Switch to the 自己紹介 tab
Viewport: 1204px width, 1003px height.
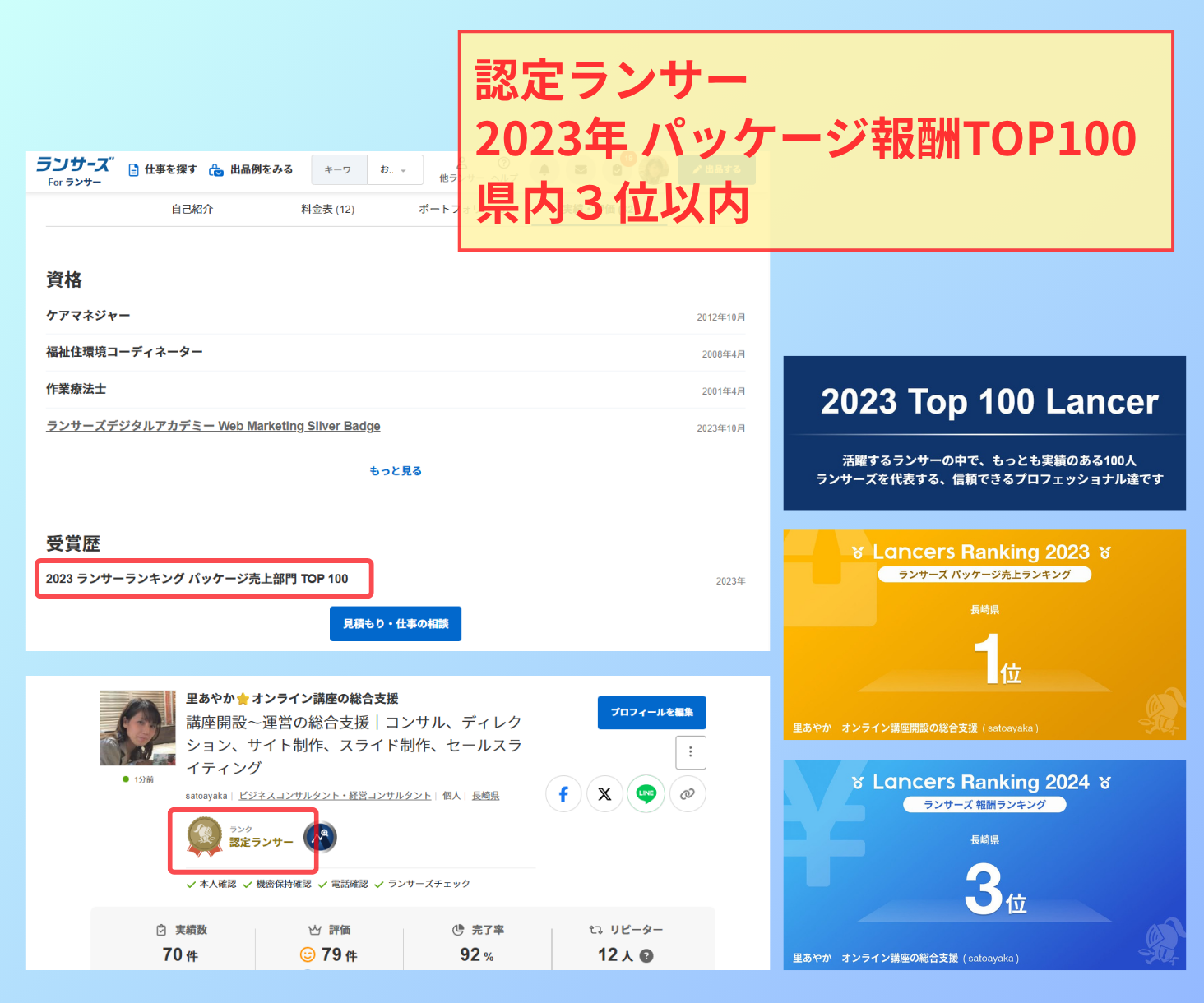192,209
